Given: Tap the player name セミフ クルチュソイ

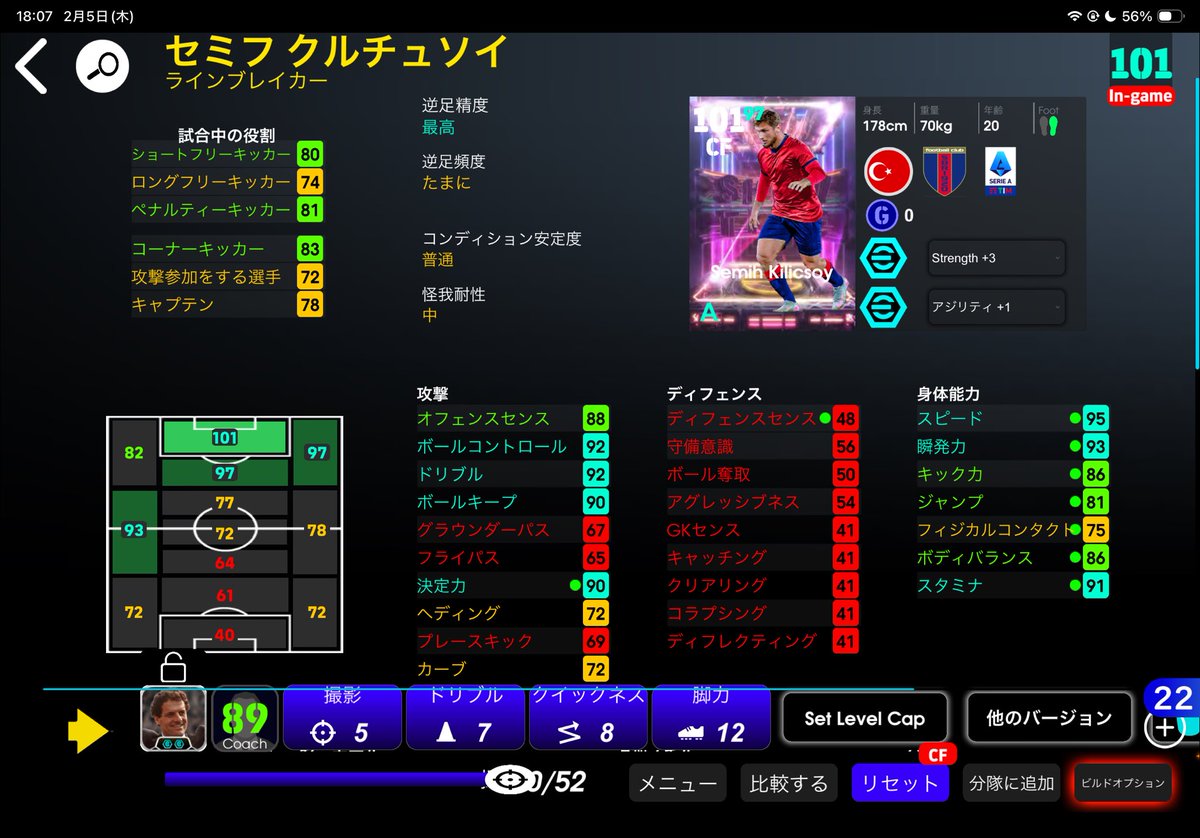Looking at the screenshot, I should 335,50.
